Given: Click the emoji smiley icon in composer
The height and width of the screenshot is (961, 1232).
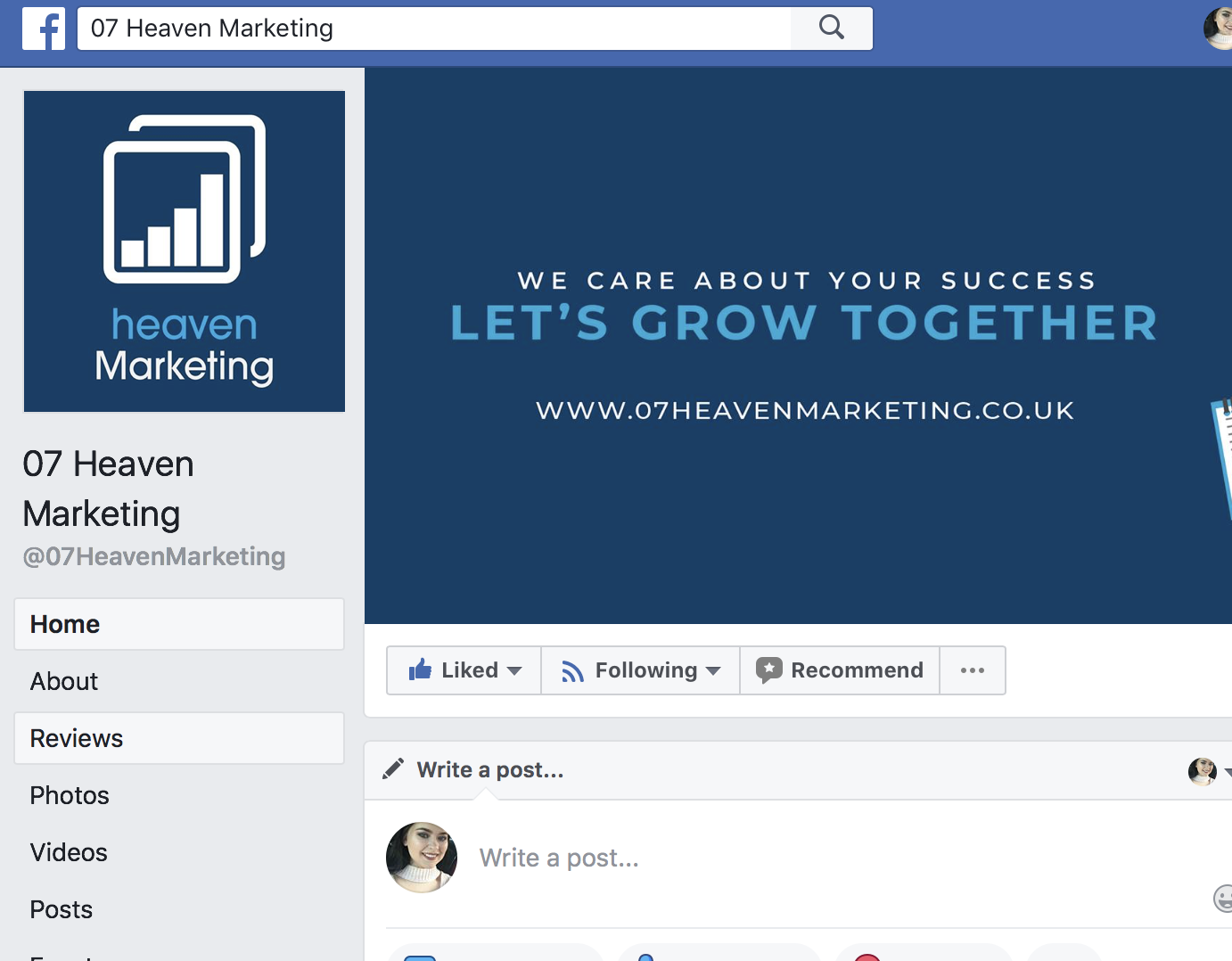Looking at the screenshot, I should 1223,899.
